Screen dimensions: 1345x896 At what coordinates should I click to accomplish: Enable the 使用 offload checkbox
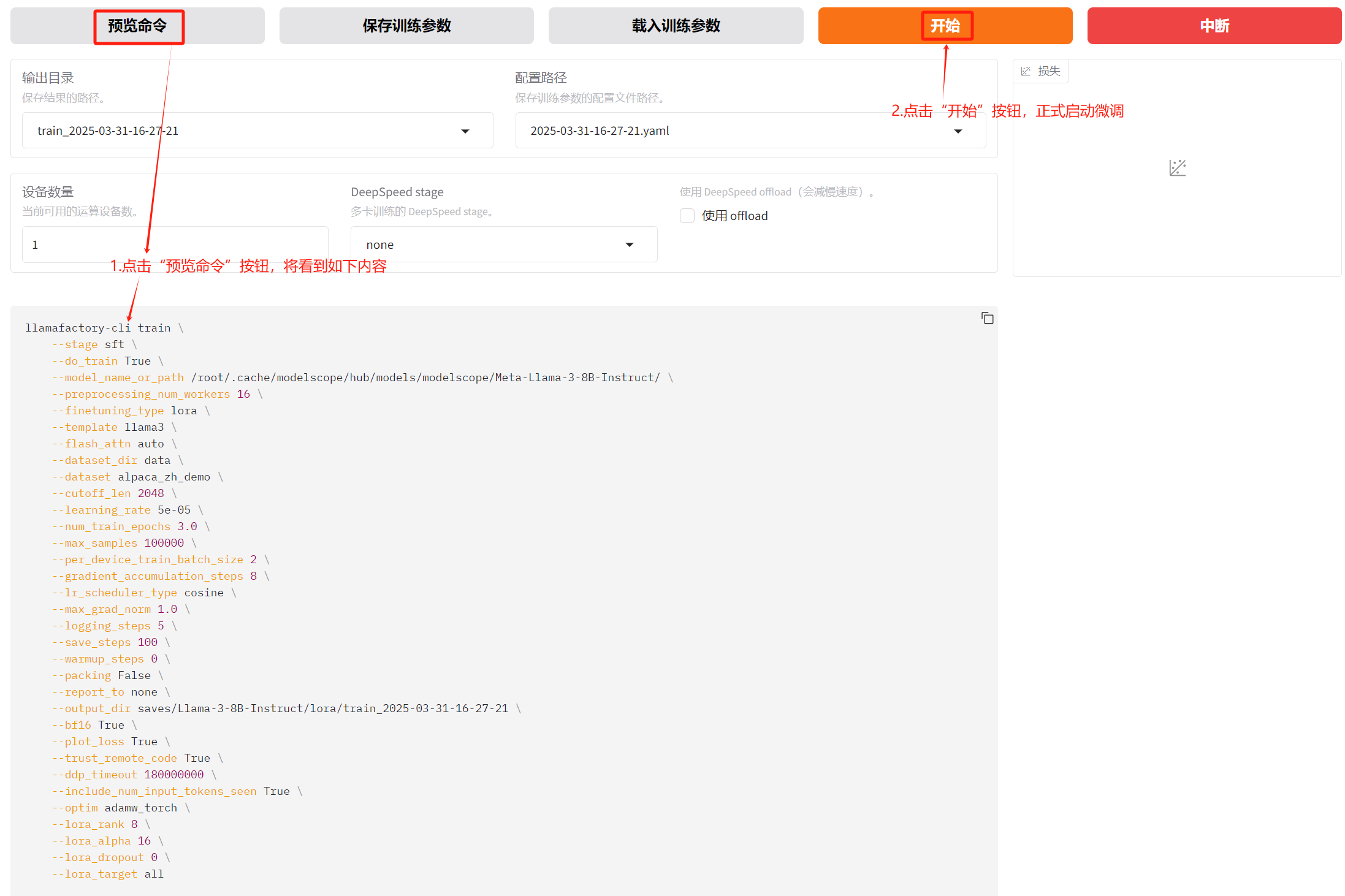click(687, 216)
